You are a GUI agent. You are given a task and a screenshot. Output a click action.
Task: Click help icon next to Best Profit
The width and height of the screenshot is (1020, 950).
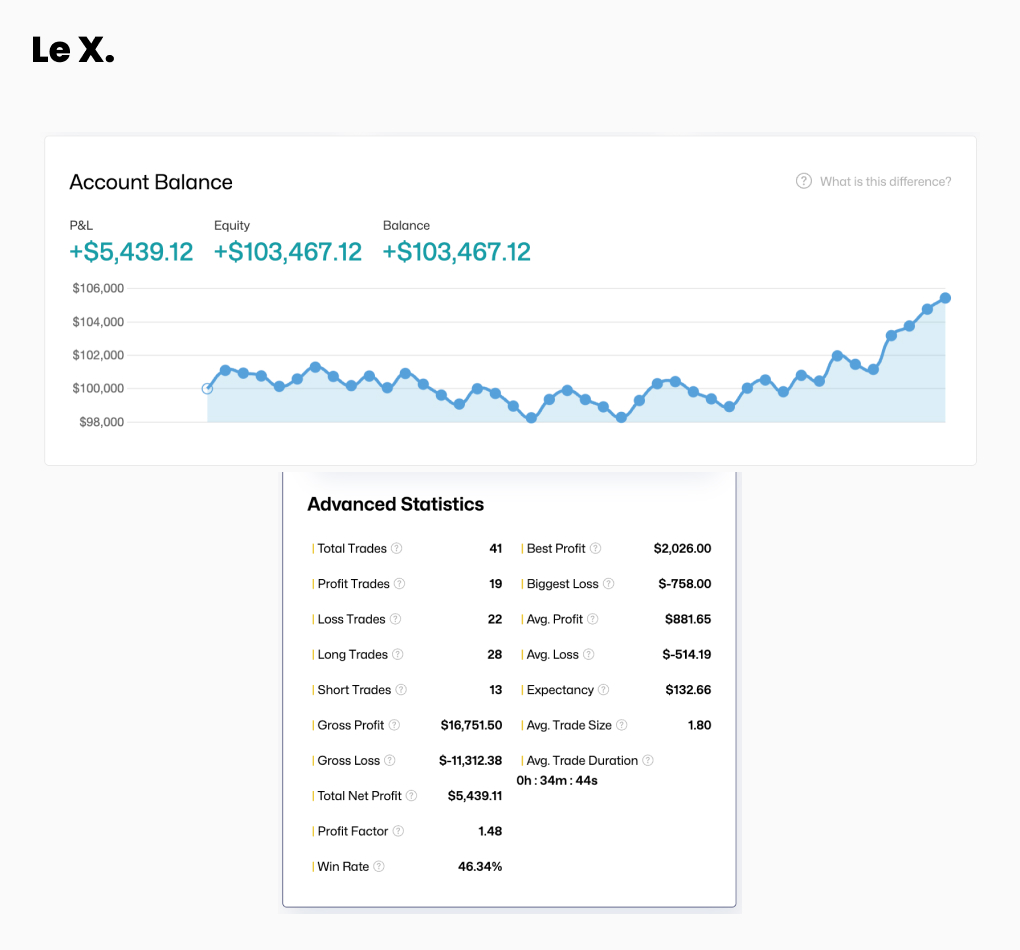coord(596,548)
